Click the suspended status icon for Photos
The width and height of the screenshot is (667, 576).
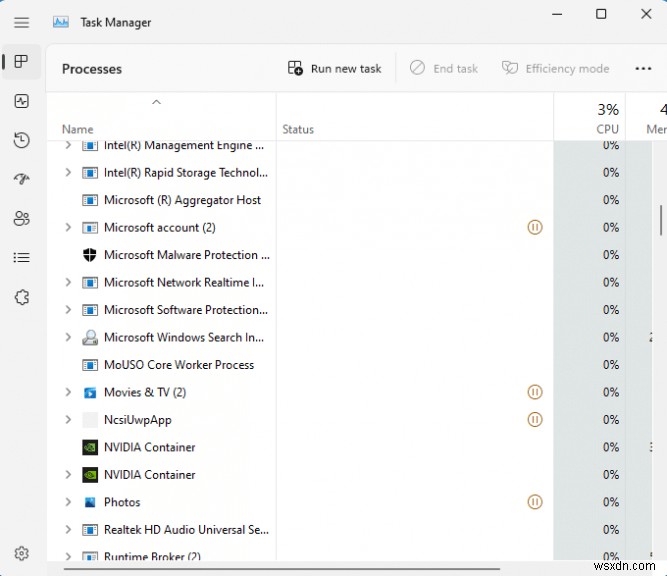tap(535, 502)
